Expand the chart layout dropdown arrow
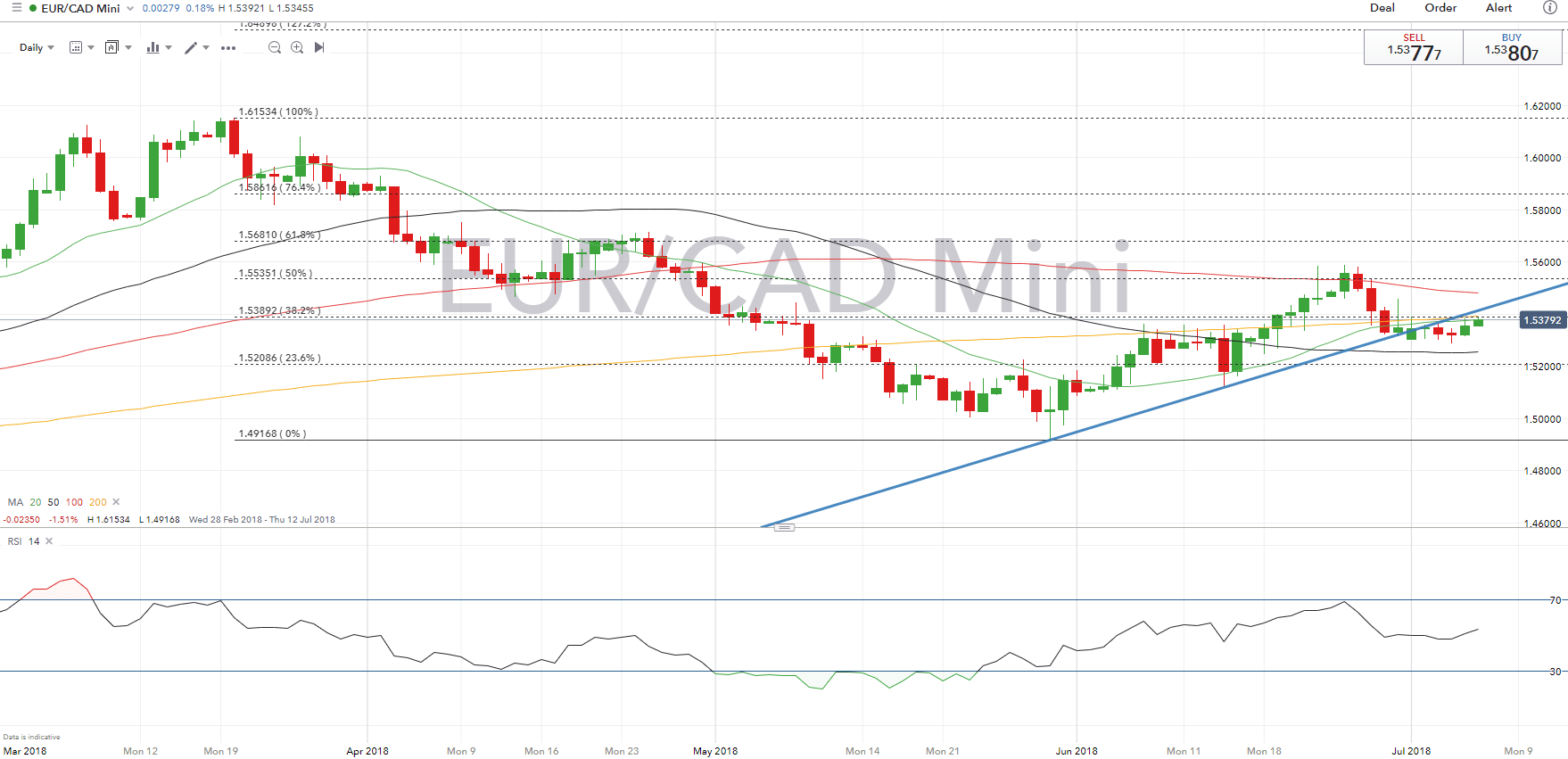1568x759 pixels. pos(128,48)
